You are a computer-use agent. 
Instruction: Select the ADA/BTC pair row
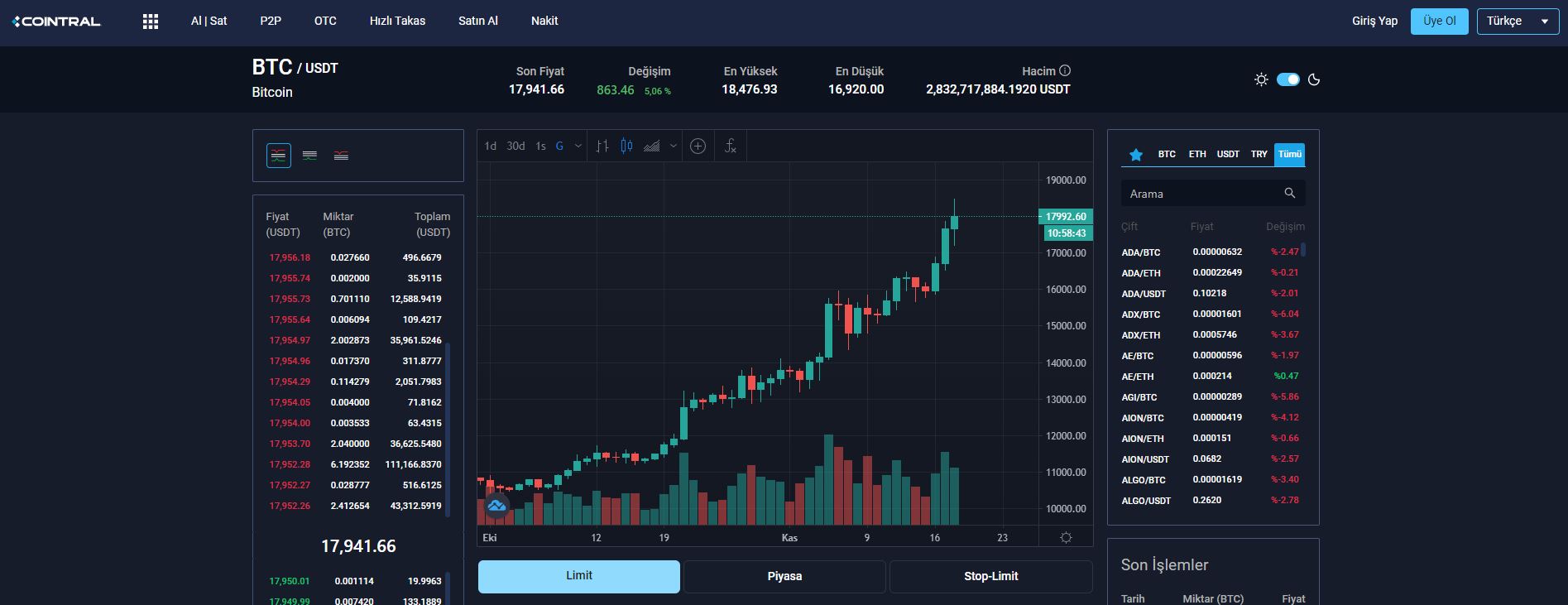tap(1213, 252)
